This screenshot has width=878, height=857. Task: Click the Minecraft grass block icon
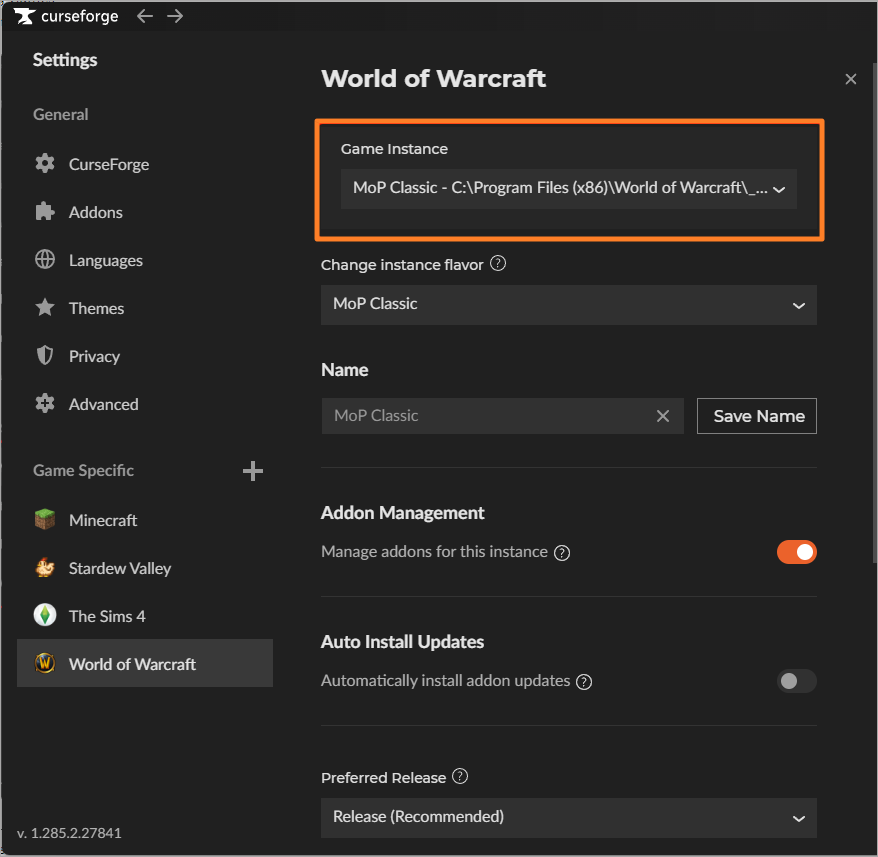tap(45, 520)
